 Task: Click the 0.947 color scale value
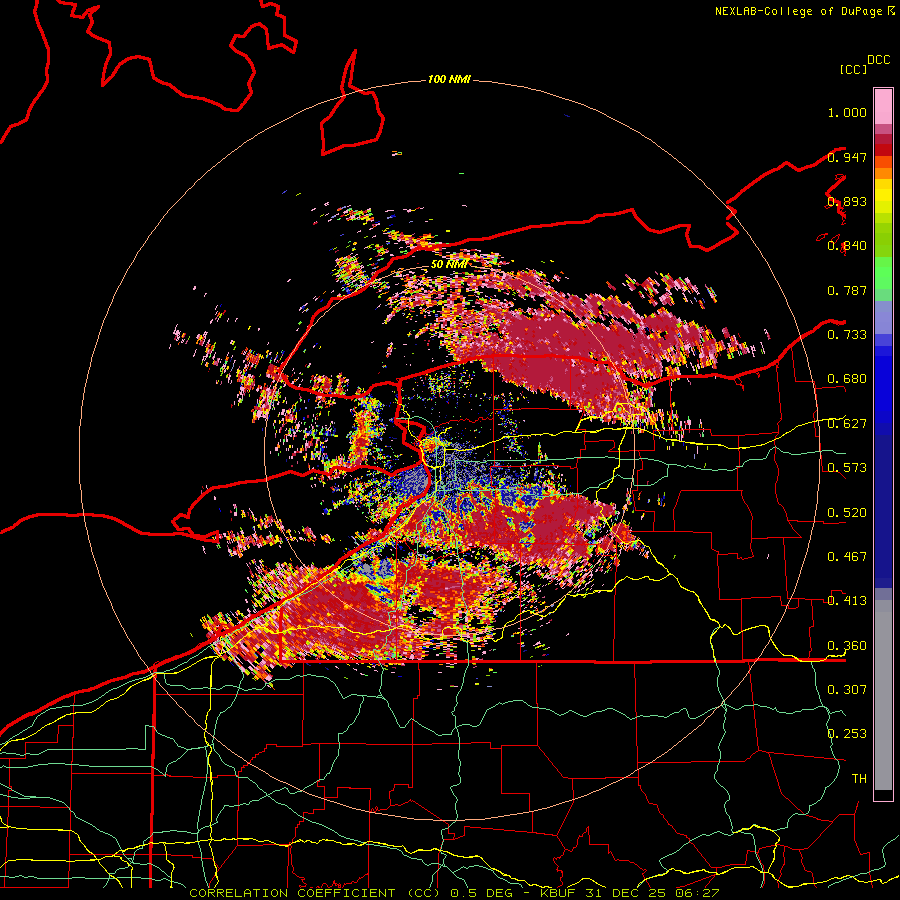(847, 157)
